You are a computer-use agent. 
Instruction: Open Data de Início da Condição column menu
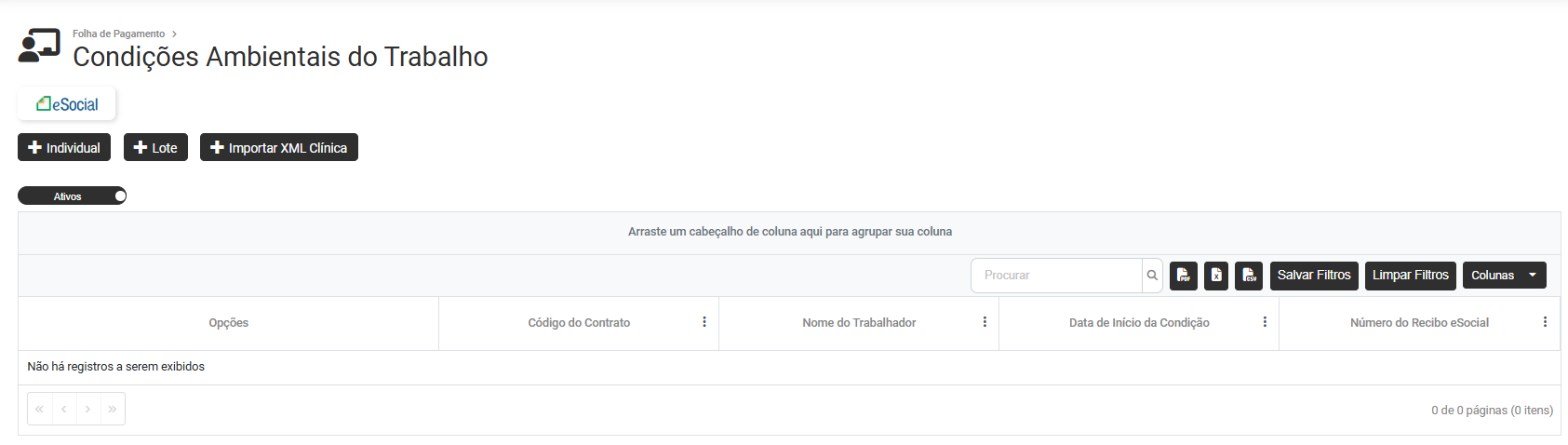click(x=1265, y=322)
